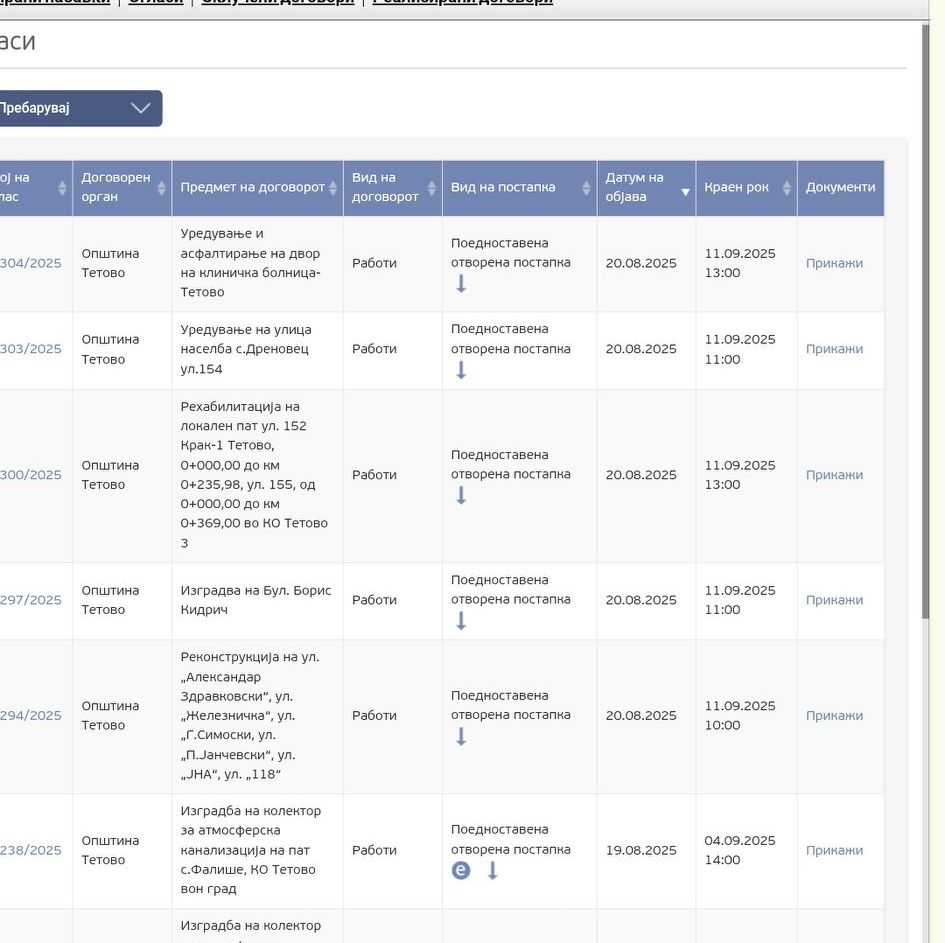Show documents via Прикажи for 300/2025
Screen dimensions: 945x943
click(x=834, y=475)
